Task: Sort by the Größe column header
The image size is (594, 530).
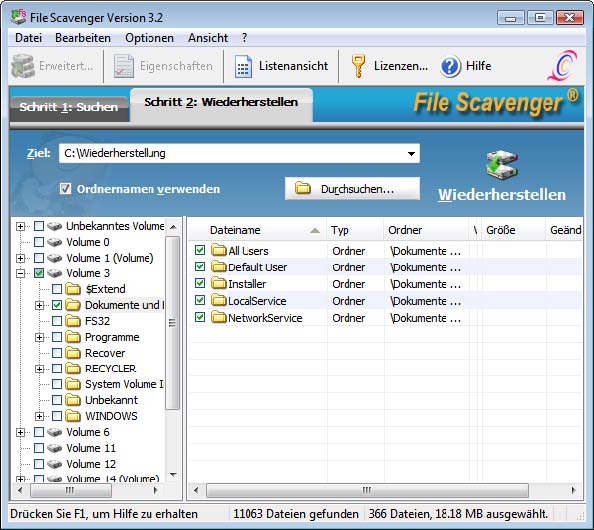Action: pos(513,230)
